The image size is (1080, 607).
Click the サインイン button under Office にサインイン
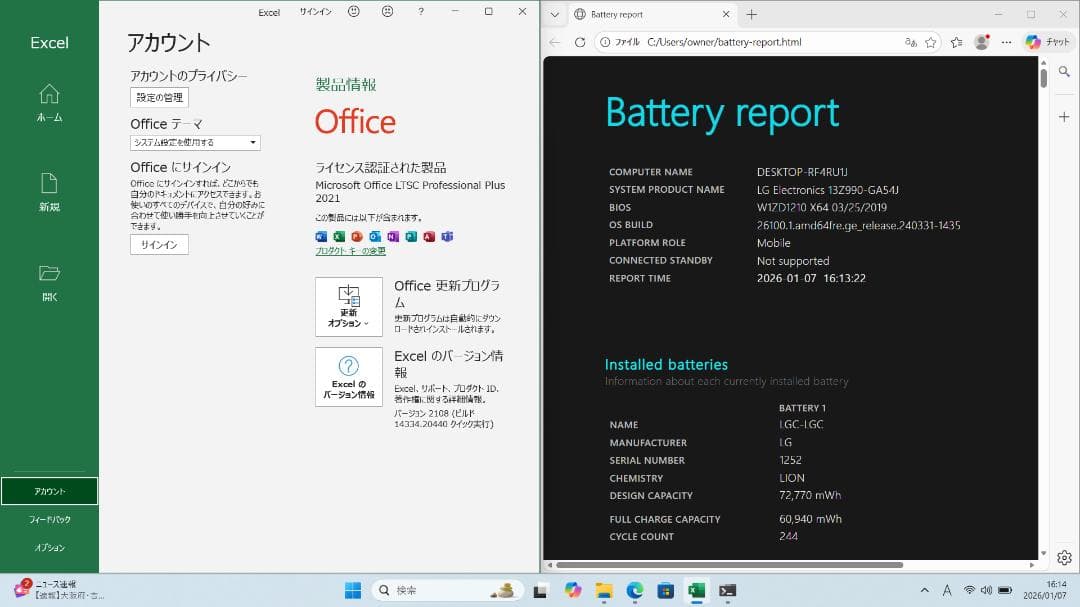(158, 243)
